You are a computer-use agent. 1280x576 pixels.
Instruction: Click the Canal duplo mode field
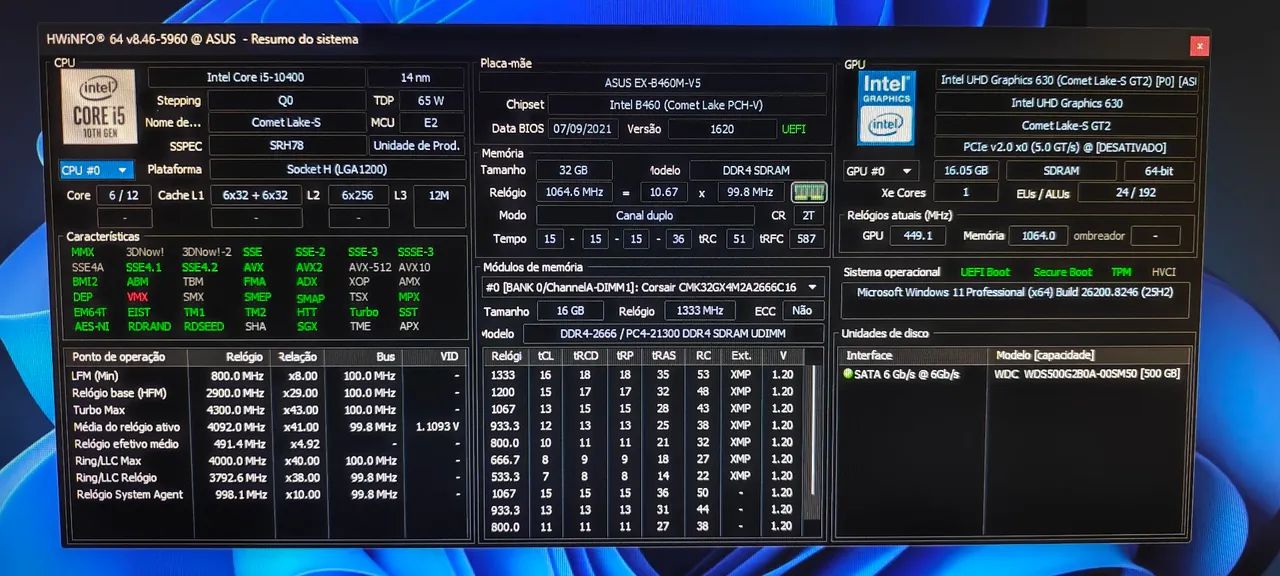pyautogui.click(x=645, y=215)
